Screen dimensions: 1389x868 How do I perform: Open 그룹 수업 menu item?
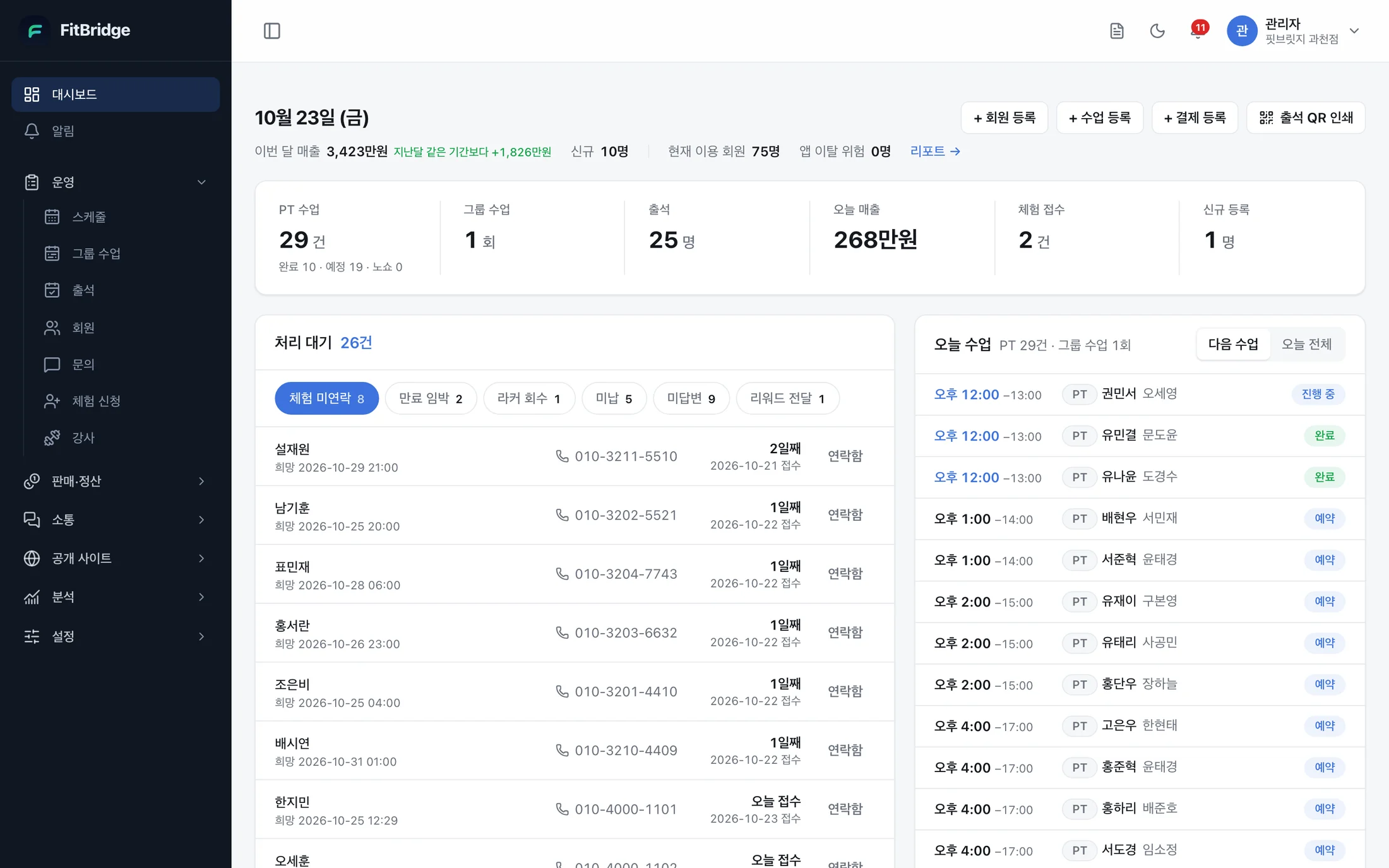(126, 253)
